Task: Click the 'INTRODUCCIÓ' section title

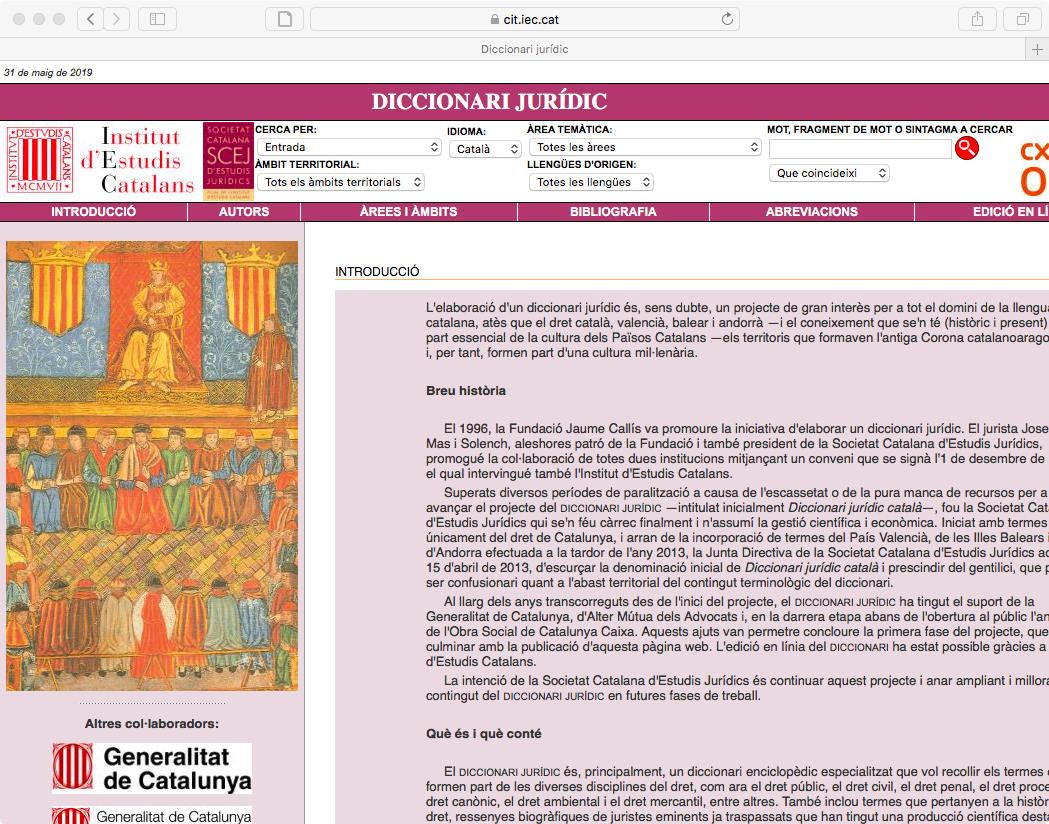Action: (377, 272)
